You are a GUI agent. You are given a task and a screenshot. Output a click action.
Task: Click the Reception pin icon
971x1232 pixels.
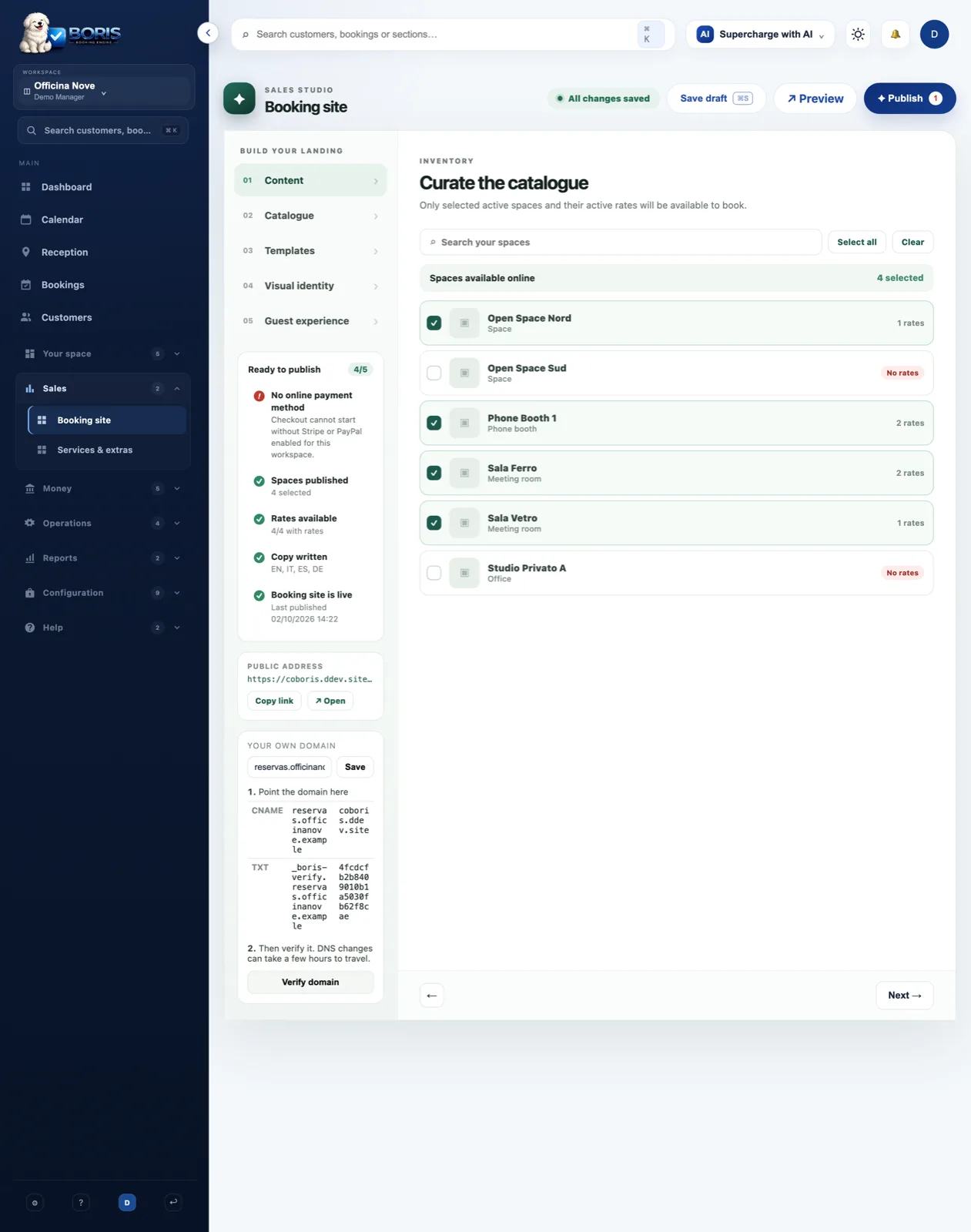[26, 252]
